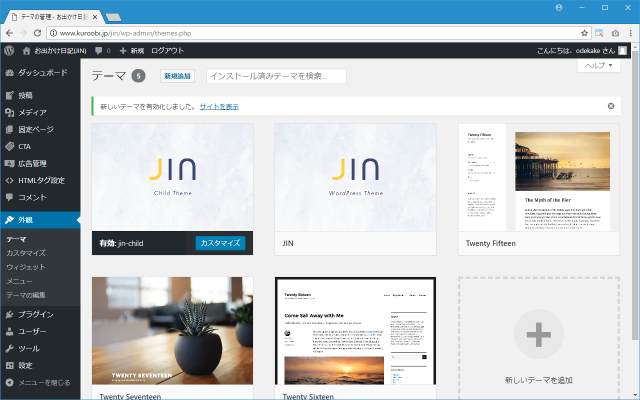Click the browser address bar URL

click(125, 33)
